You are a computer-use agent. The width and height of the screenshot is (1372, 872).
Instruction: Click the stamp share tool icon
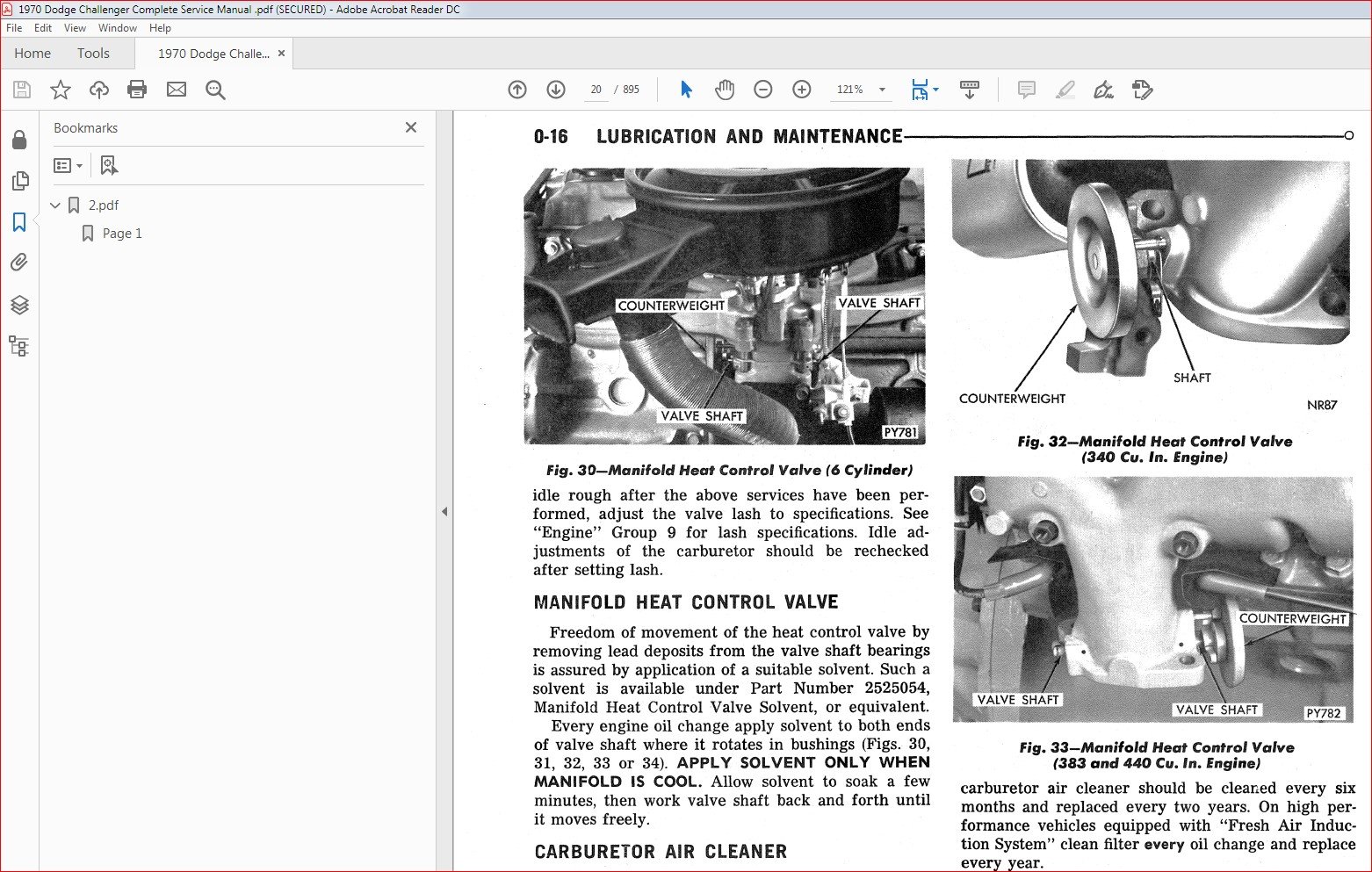point(1142,90)
